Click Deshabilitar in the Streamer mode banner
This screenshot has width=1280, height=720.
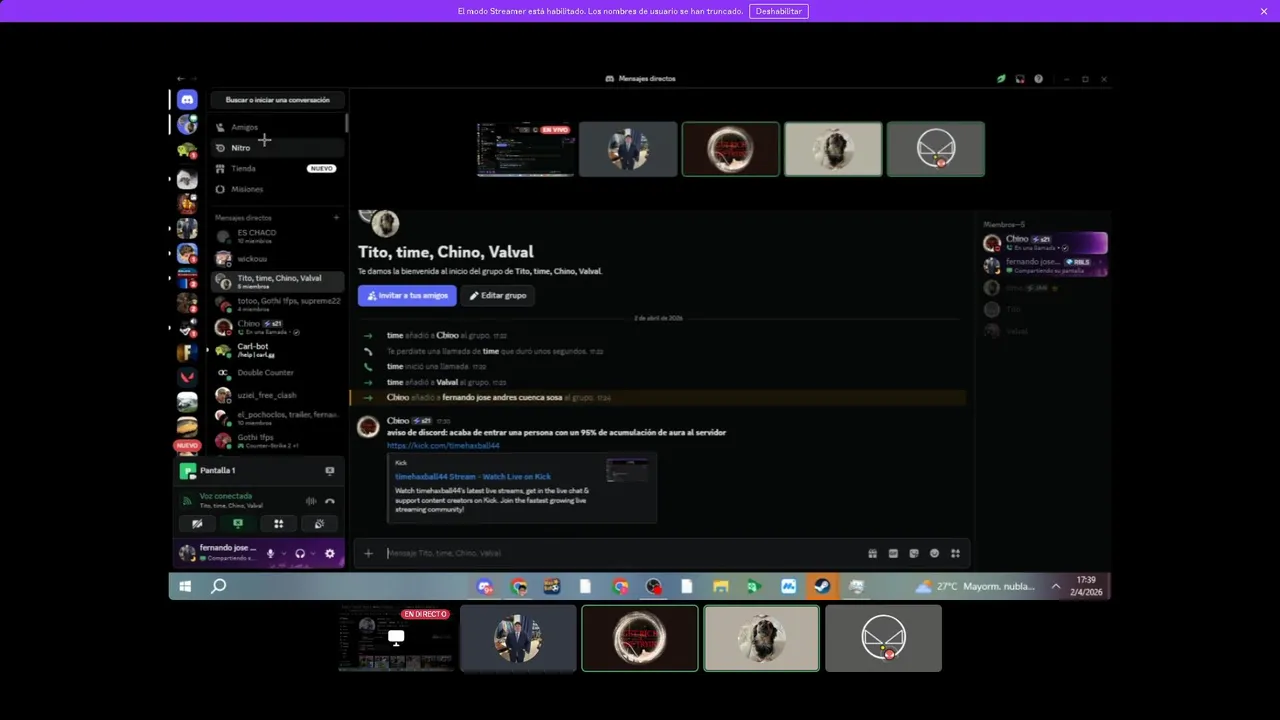[778, 11]
